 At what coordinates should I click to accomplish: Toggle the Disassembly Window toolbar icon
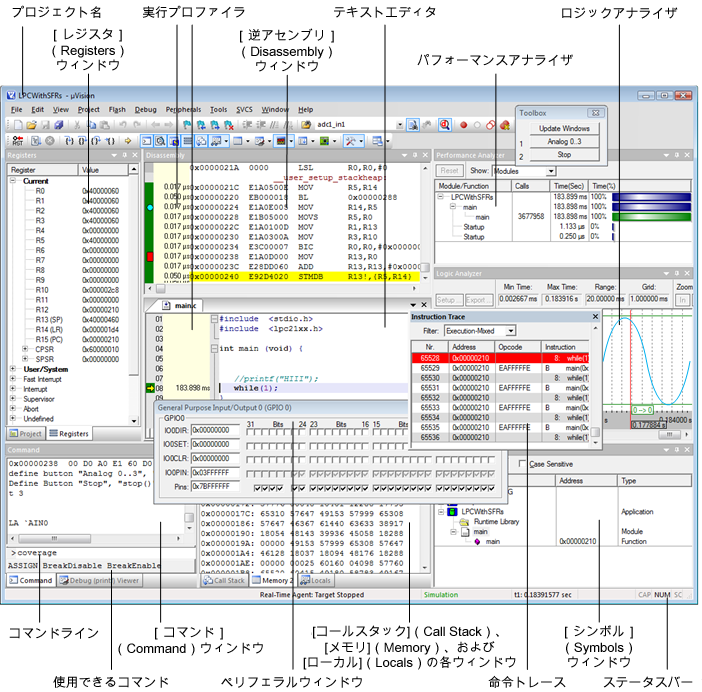coord(160,141)
